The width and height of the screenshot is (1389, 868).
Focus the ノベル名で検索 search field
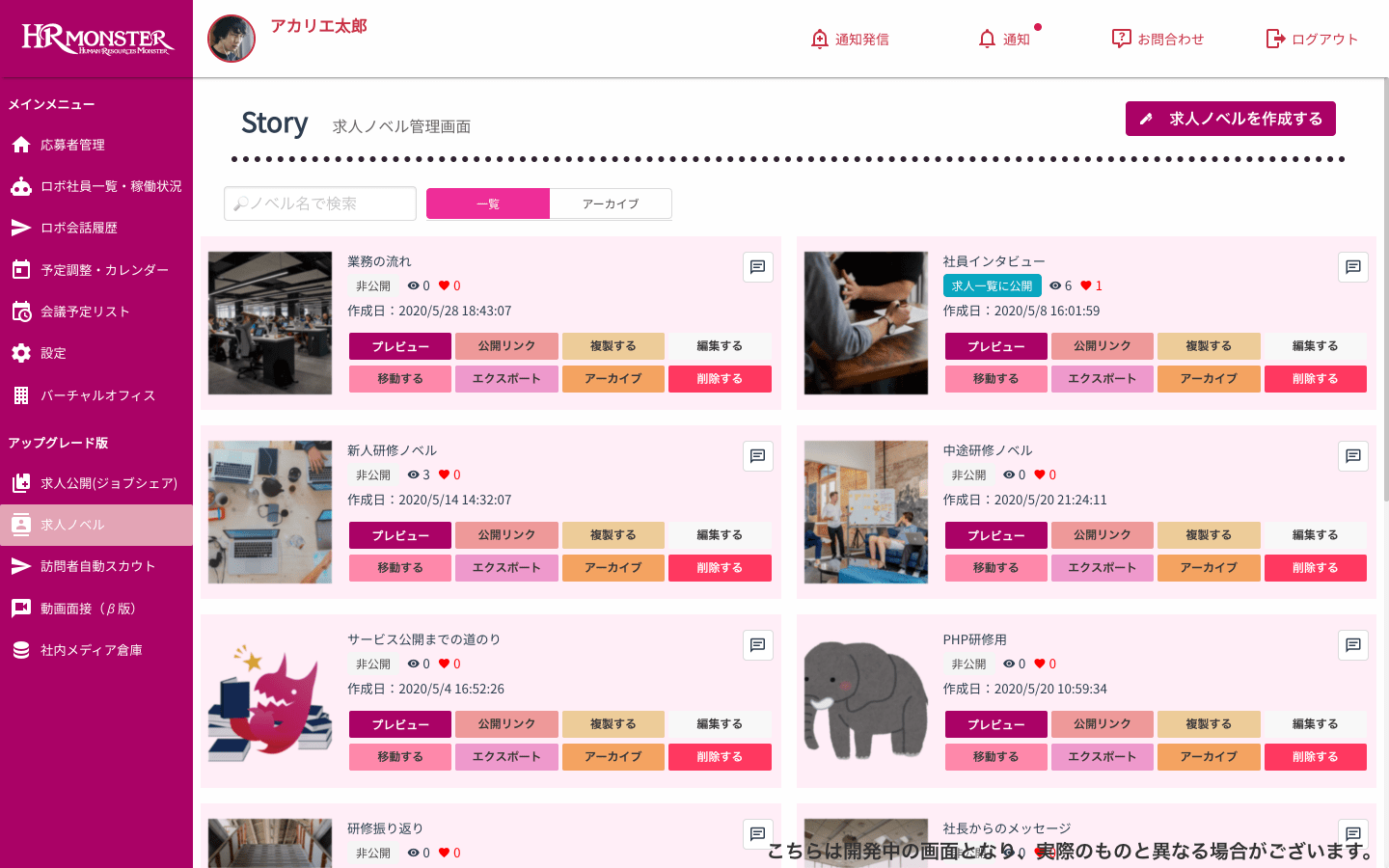pos(320,203)
